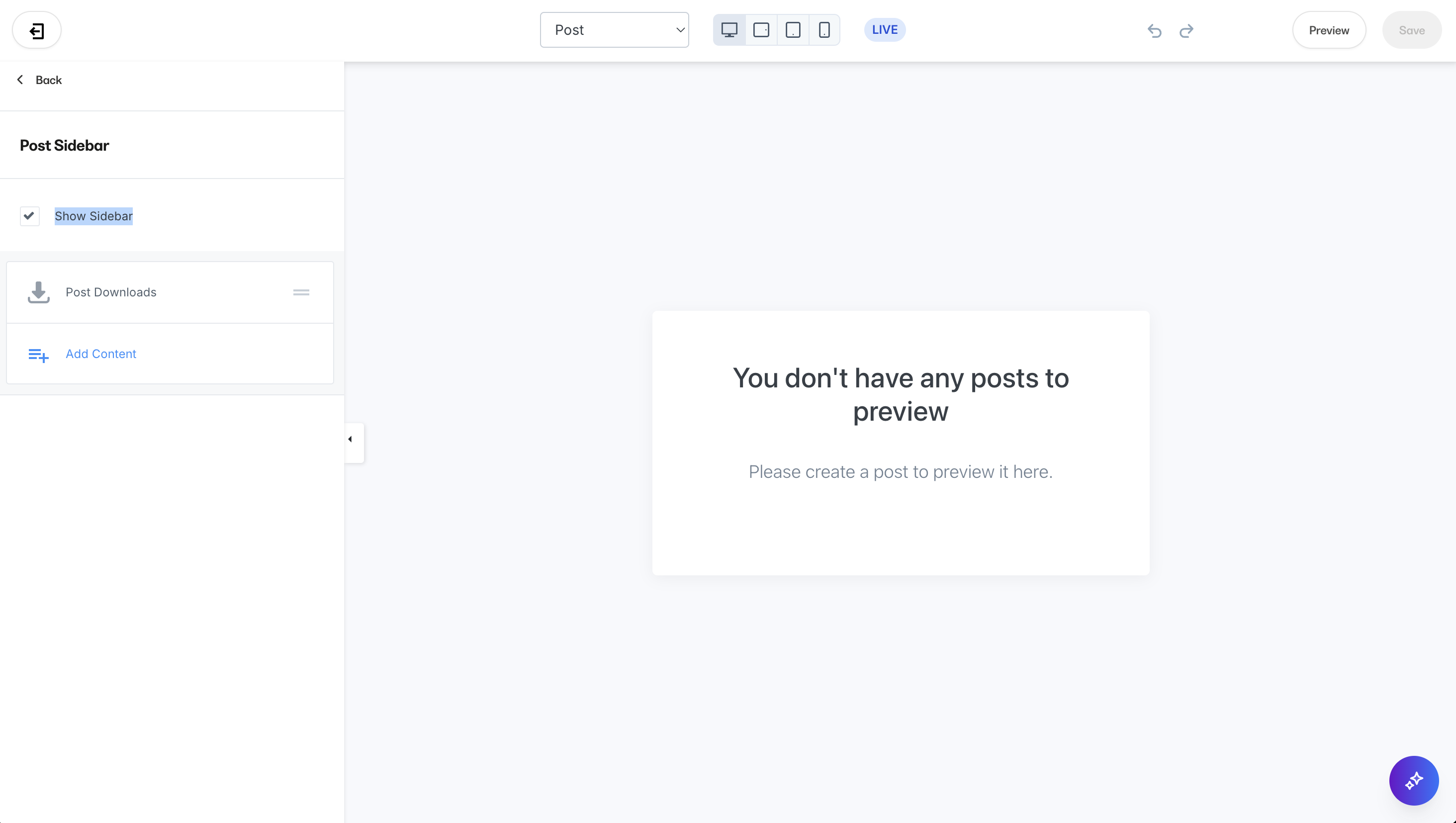Open the Post page dropdown

614,30
